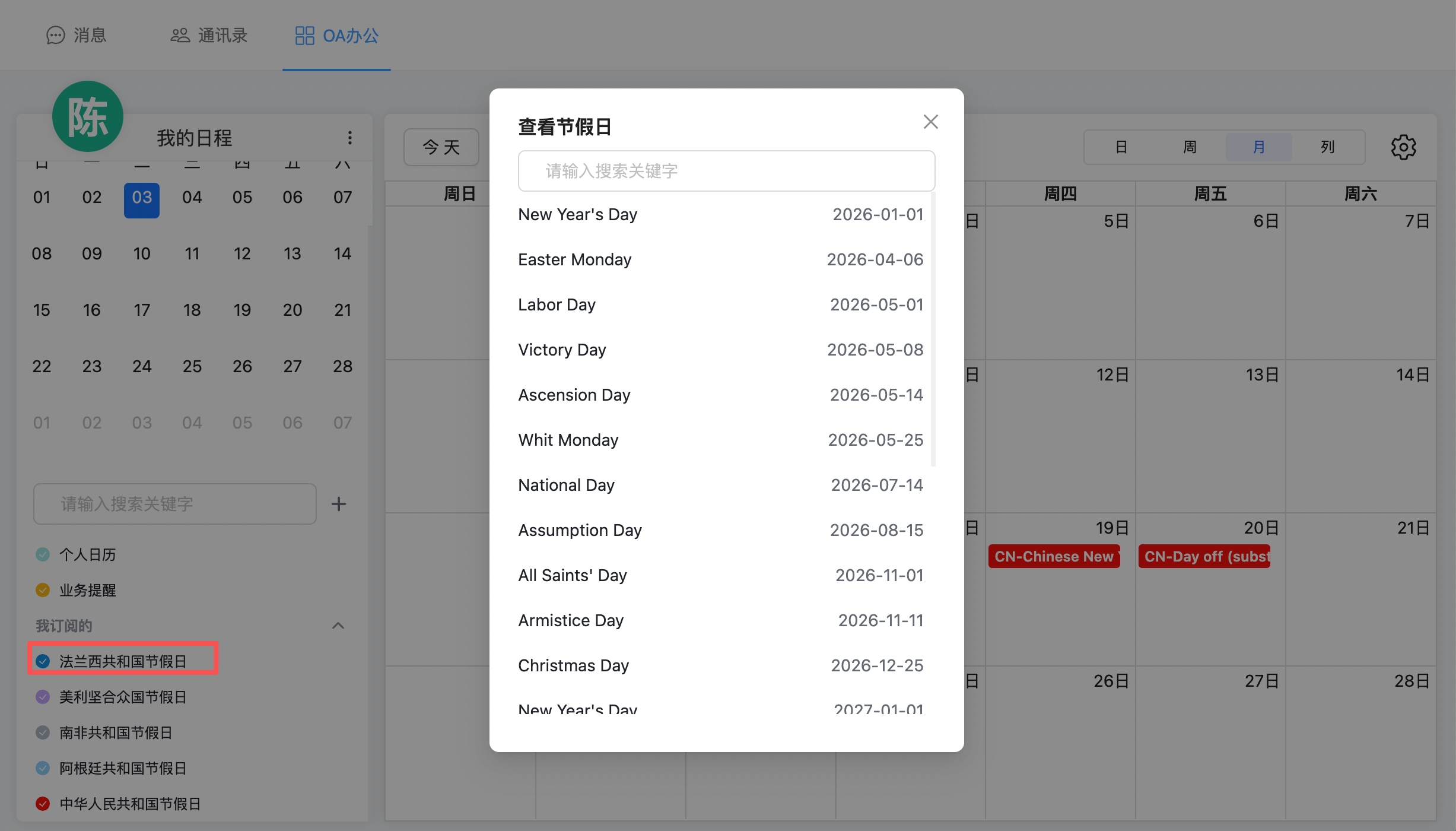The image size is (1456, 831).
Task: Toggle the 业务提醒 calendar checkbox
Action: coord(43,590)
